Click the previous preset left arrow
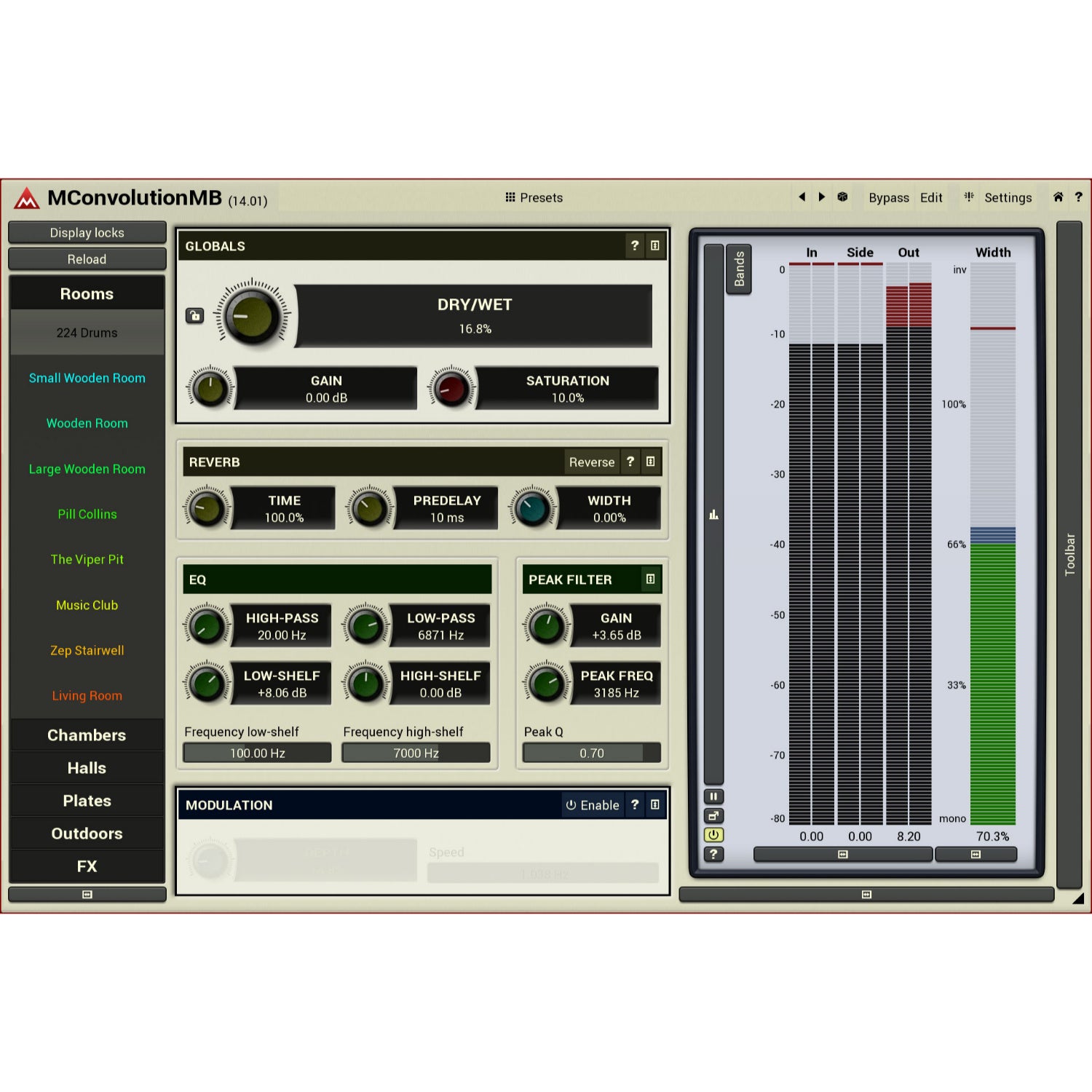 pos(802,197)
